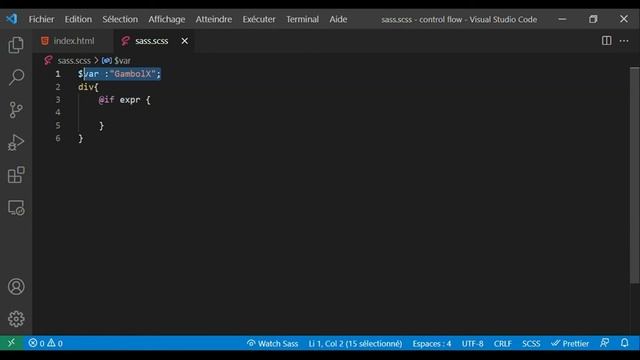Click the Feedback icon in status bar
This screenshot has height=360, width=640.
coord(604,343)
